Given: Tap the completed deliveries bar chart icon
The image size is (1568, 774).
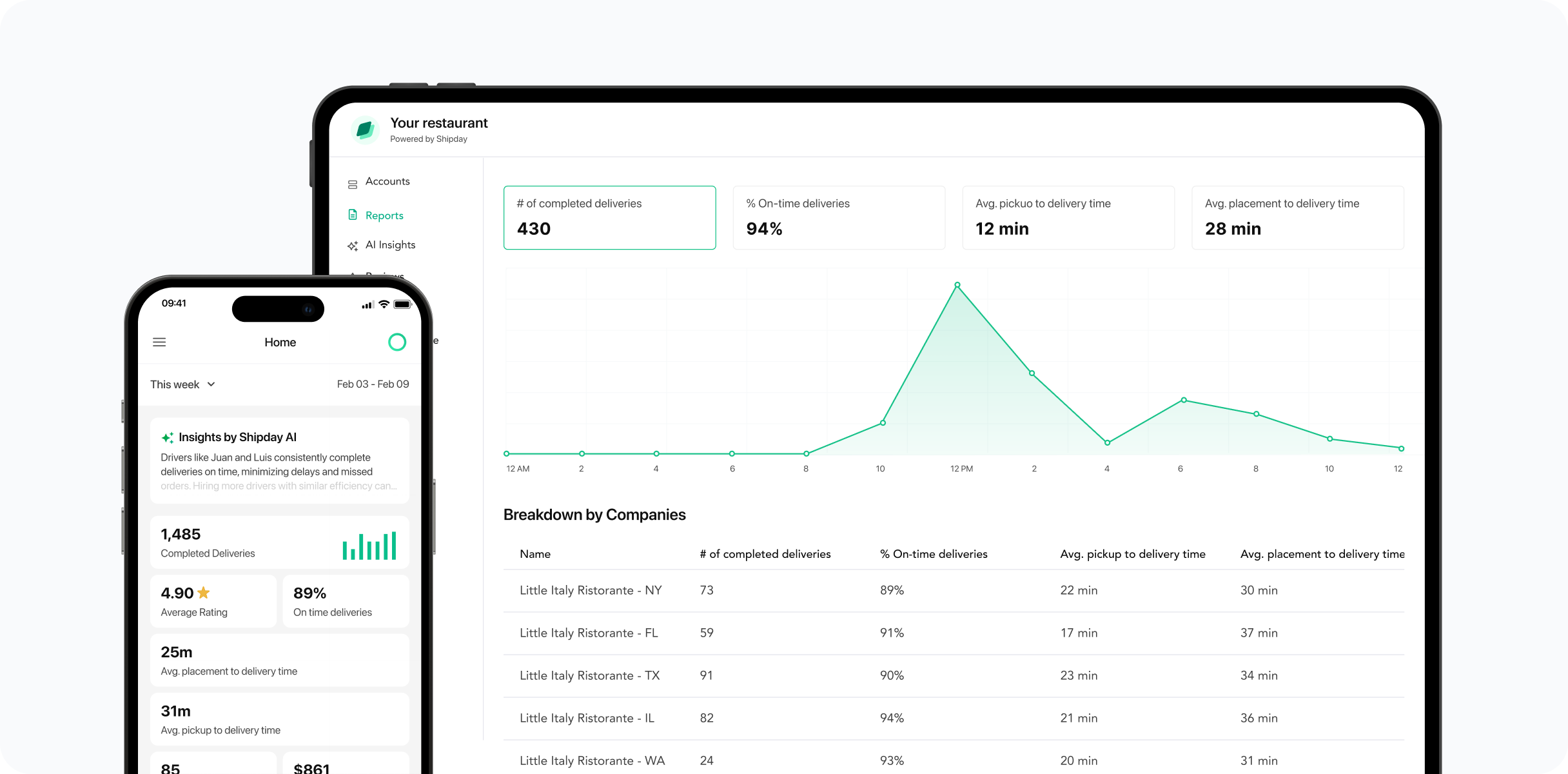Looking at the screenshot, I should (369, 546).
